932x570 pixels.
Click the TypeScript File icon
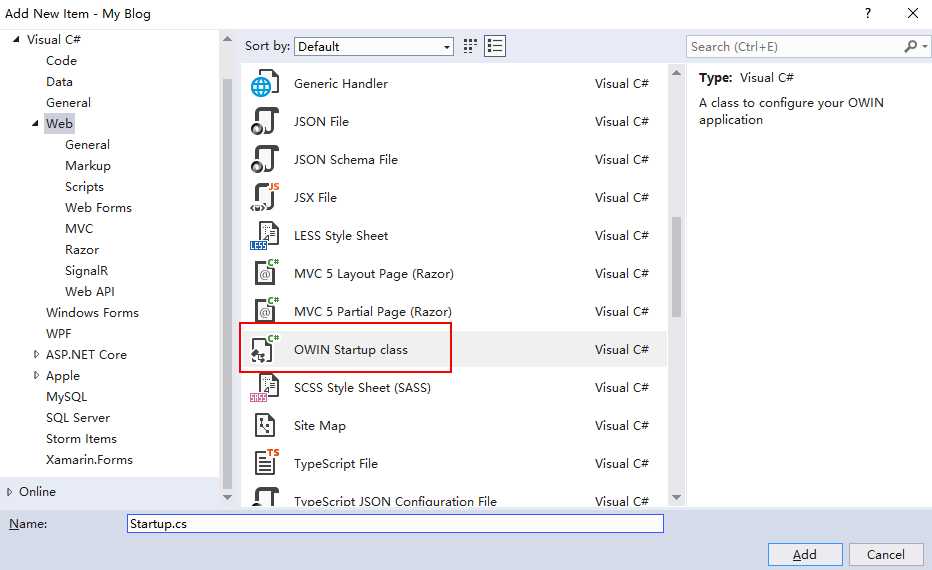click(x=265, y=464)
